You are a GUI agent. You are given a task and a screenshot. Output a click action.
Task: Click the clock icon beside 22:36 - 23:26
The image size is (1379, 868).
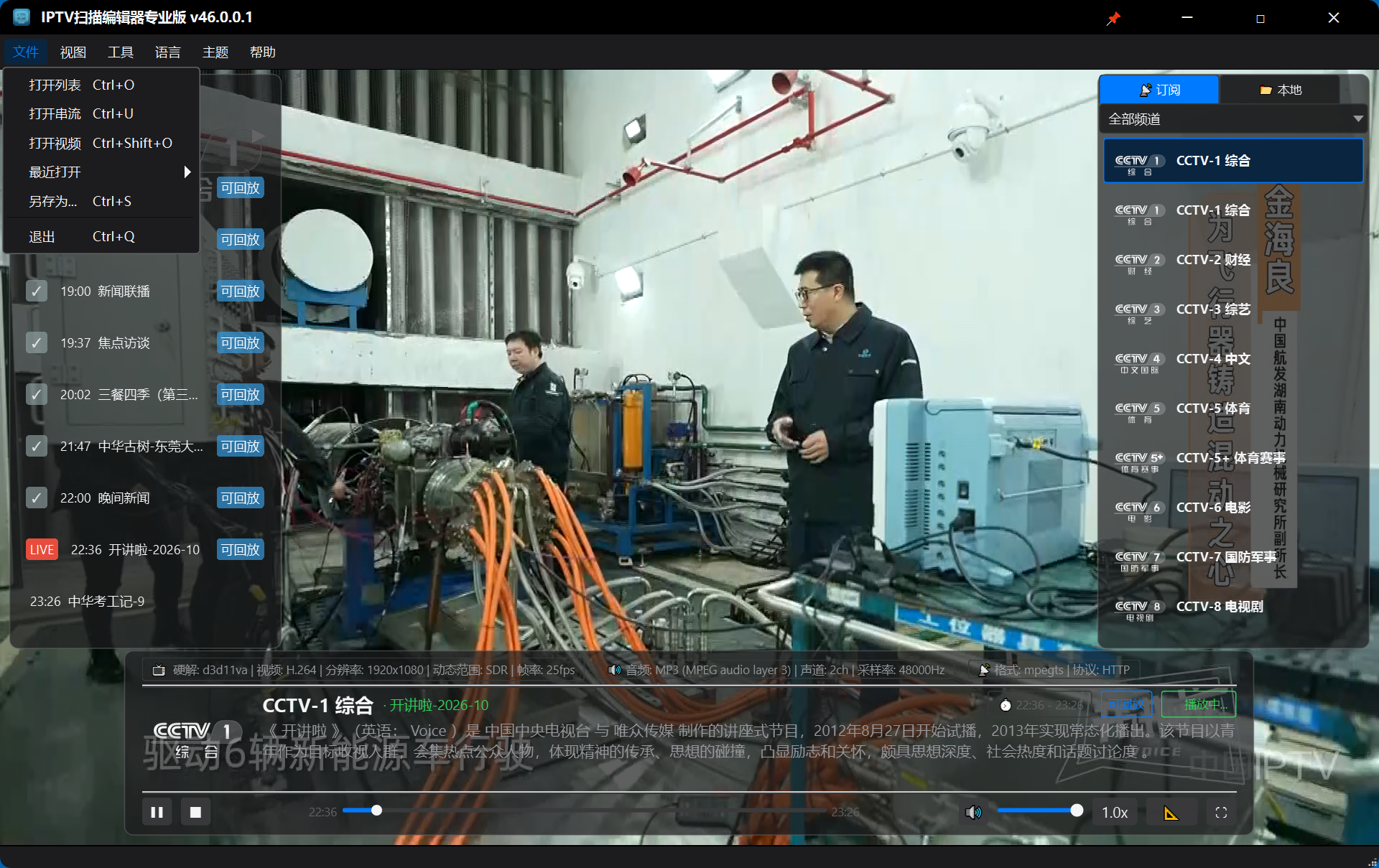1006,705
